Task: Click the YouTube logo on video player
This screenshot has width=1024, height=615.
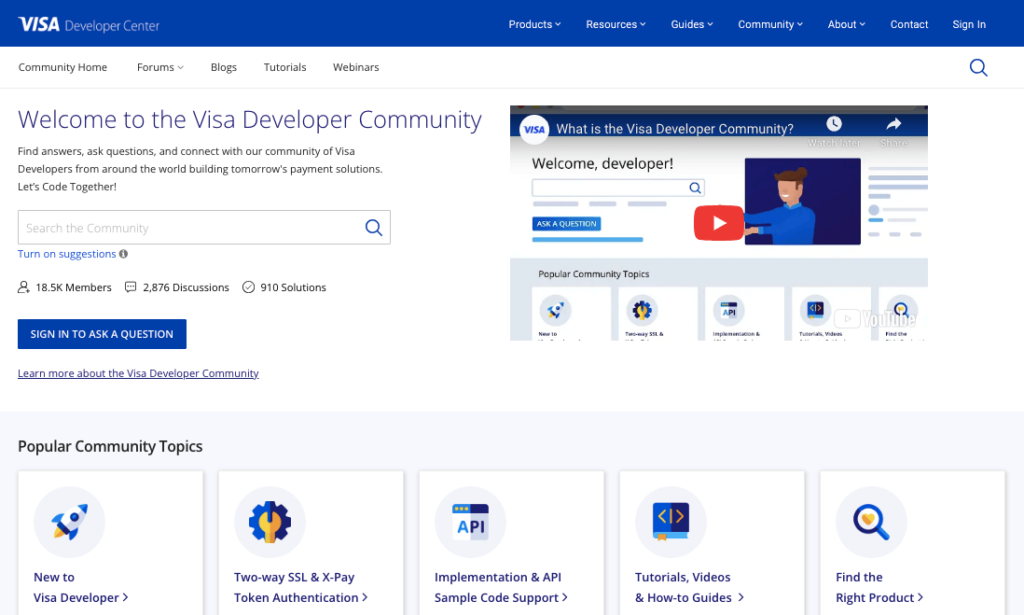Action: point(875,319)
